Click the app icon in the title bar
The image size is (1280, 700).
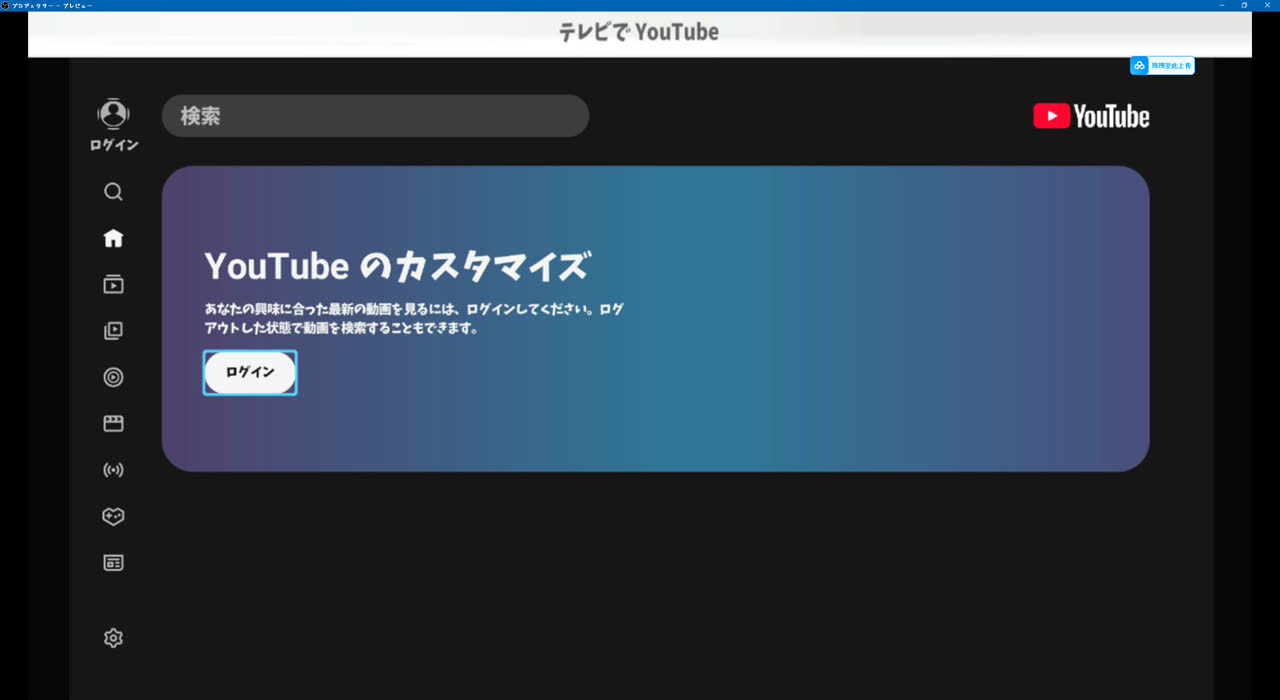pos(5,5)
